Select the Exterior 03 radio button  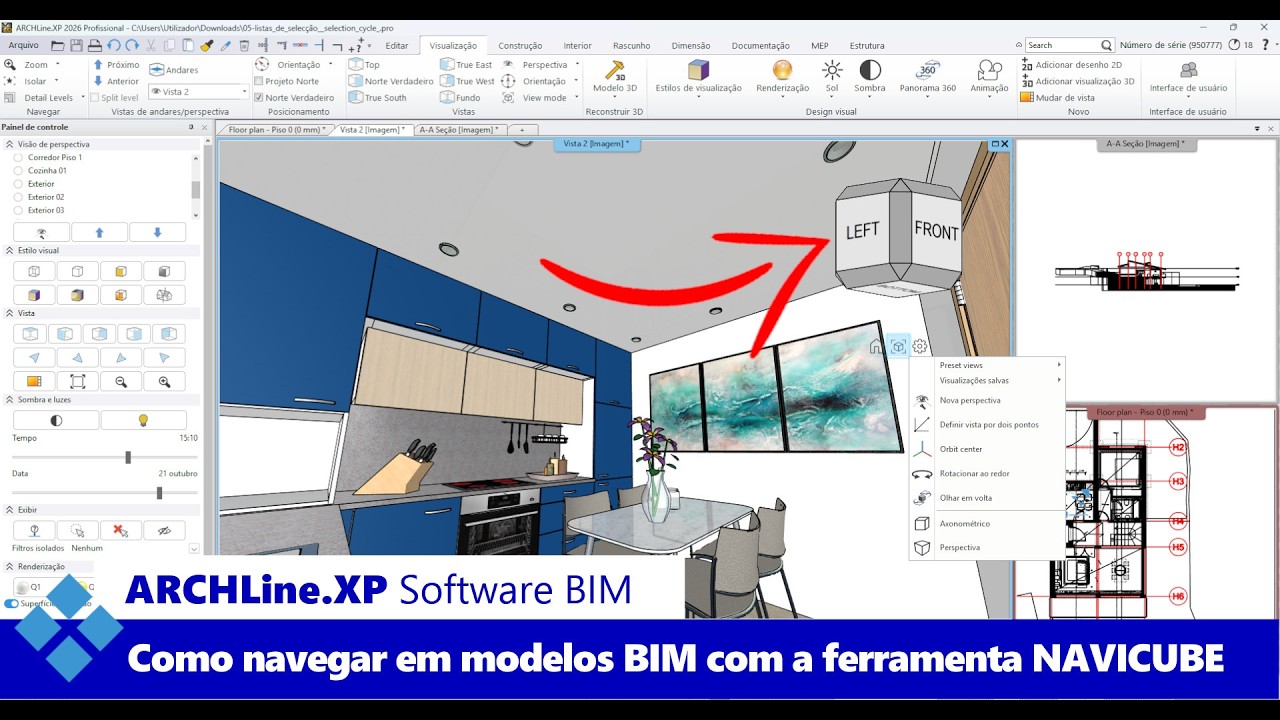17,210
